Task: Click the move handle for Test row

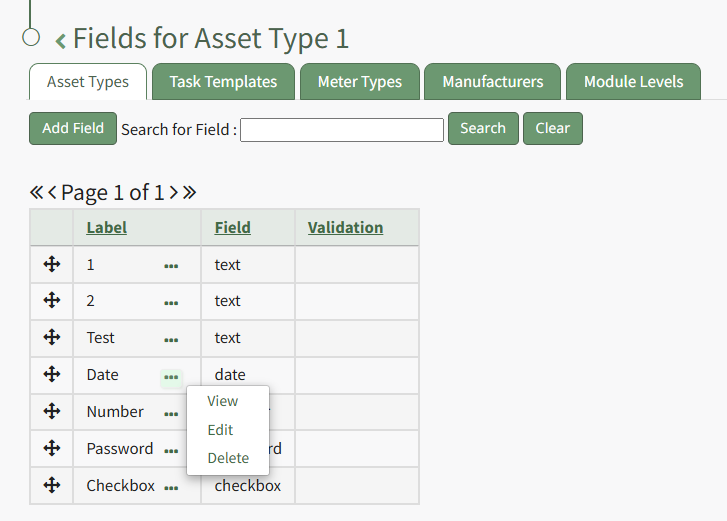Action: 52,338
